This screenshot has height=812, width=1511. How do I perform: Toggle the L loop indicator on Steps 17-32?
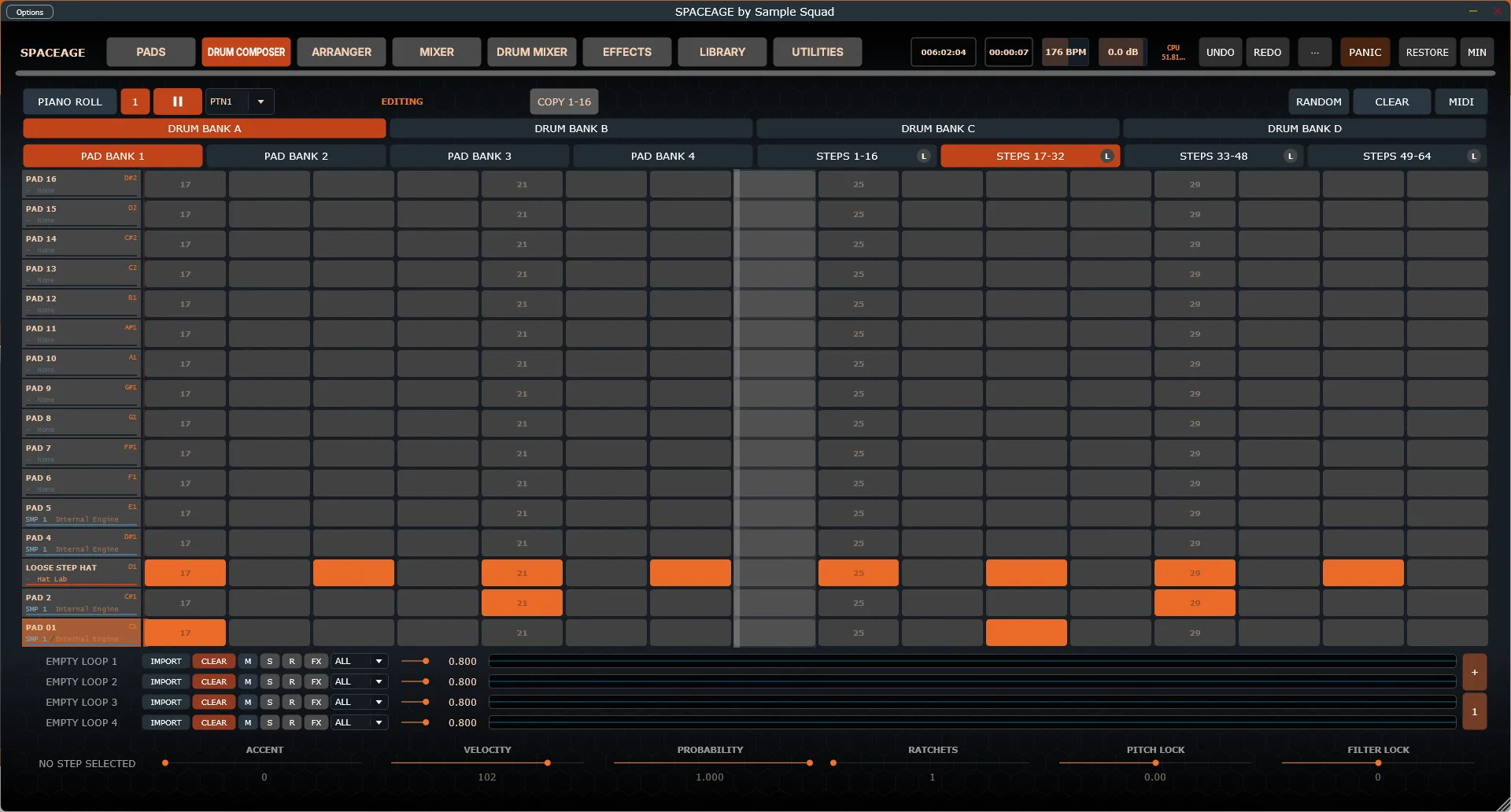[1107, 156]
